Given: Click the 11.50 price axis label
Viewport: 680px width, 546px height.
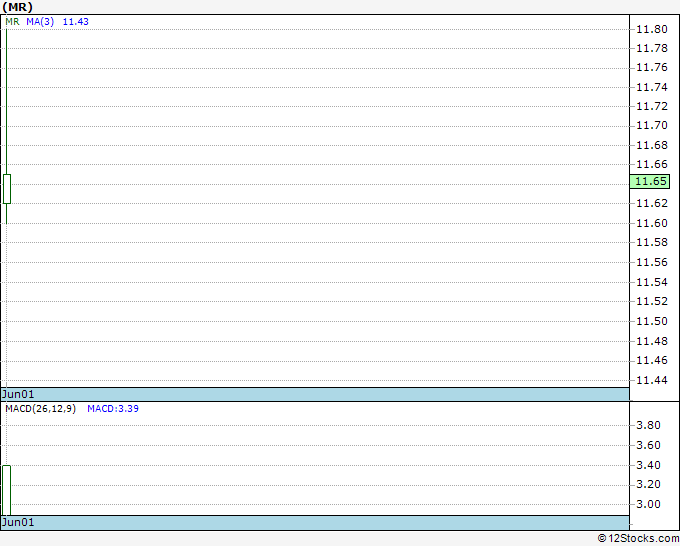Looking at the screenshot, I should (x=651, y=321).
